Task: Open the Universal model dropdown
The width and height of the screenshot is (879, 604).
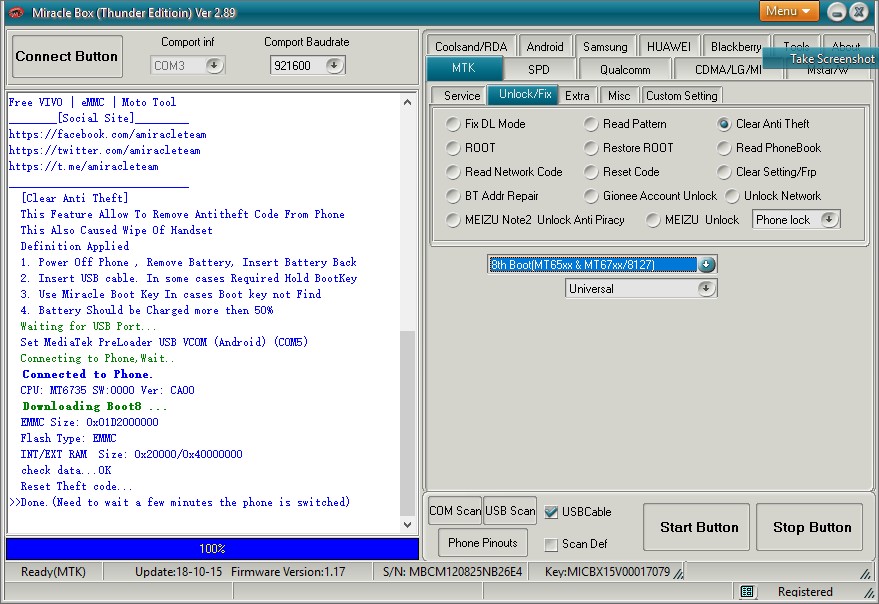Action: coord(706,289)
